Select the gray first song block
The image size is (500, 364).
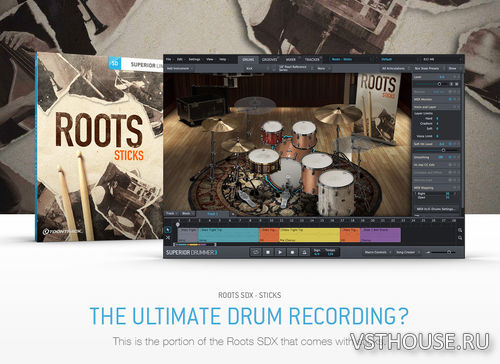point(188,235)
